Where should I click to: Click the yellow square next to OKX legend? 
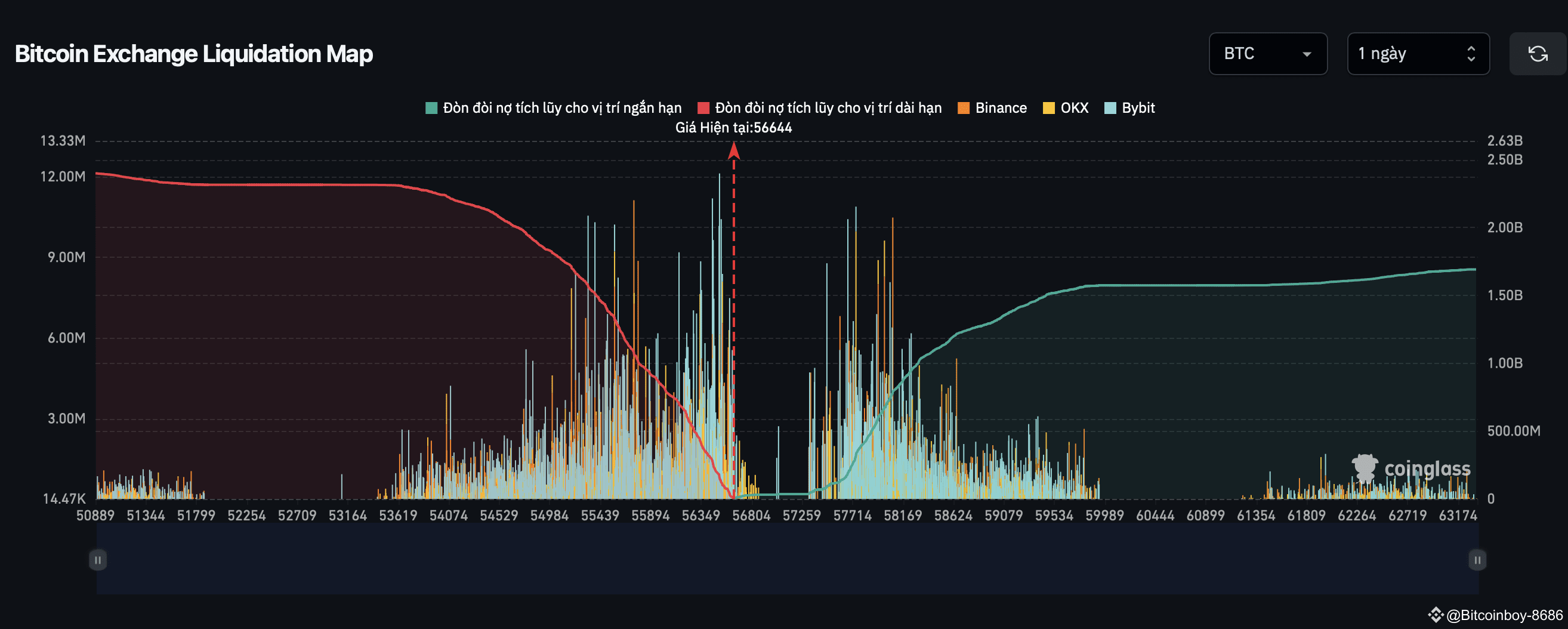(1048, 107)
